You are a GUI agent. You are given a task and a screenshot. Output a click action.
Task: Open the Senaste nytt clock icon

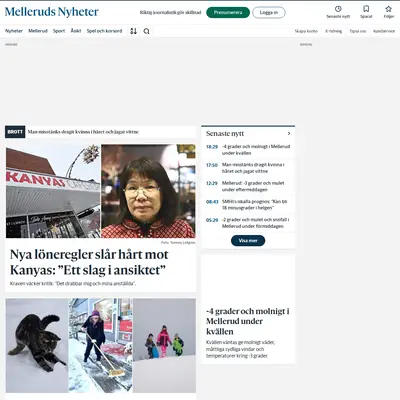[x=338, y=9]
